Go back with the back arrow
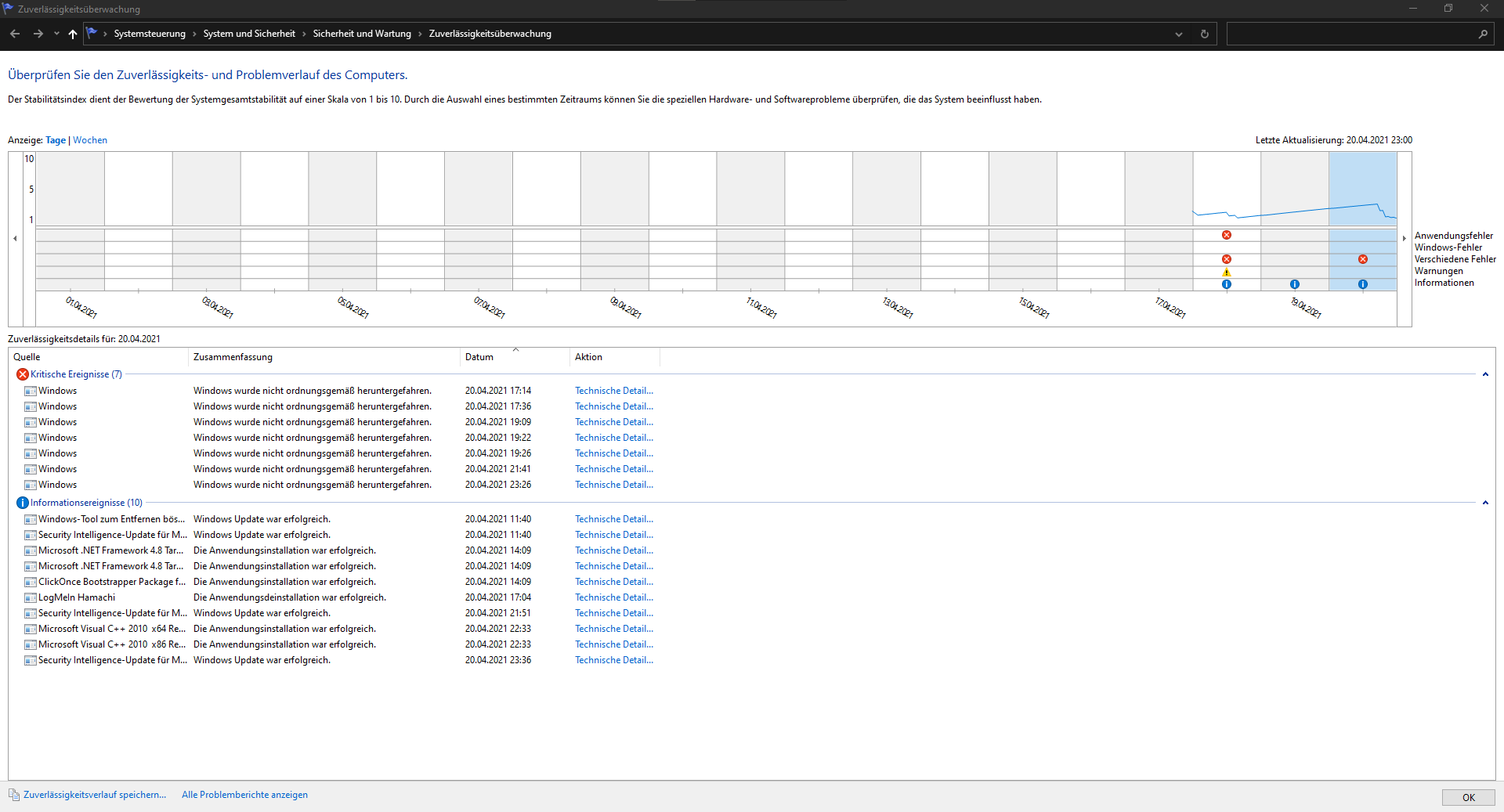 pyautogui.click(x=15, y=34)
